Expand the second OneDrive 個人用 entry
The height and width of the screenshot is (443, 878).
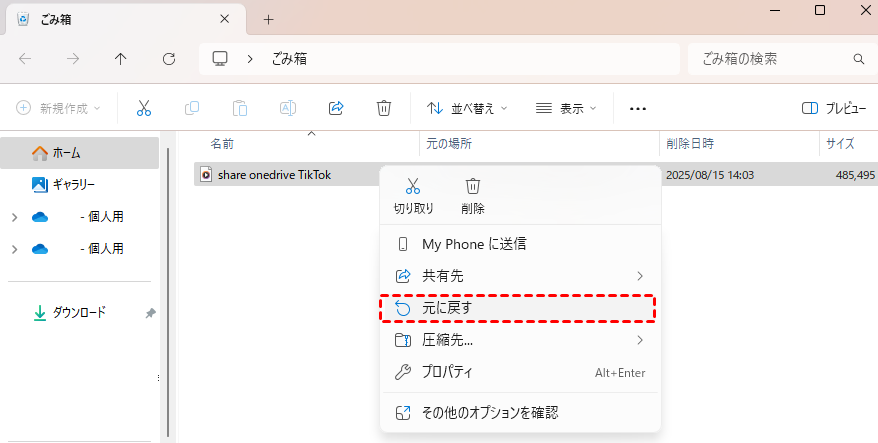(15, 249)
